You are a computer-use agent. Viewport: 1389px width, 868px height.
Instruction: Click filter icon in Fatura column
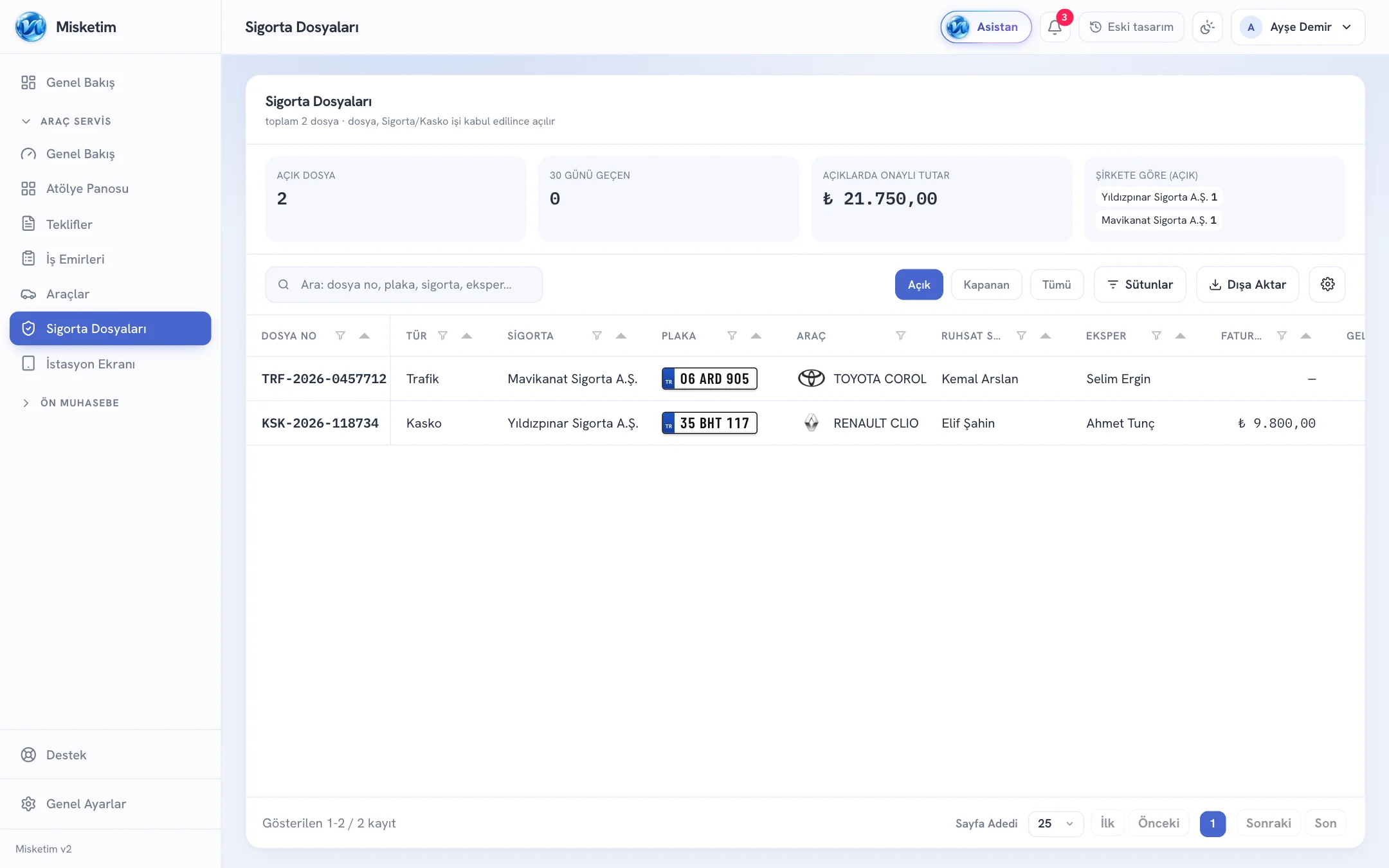pyautogui.click(x=1282, y=336)
